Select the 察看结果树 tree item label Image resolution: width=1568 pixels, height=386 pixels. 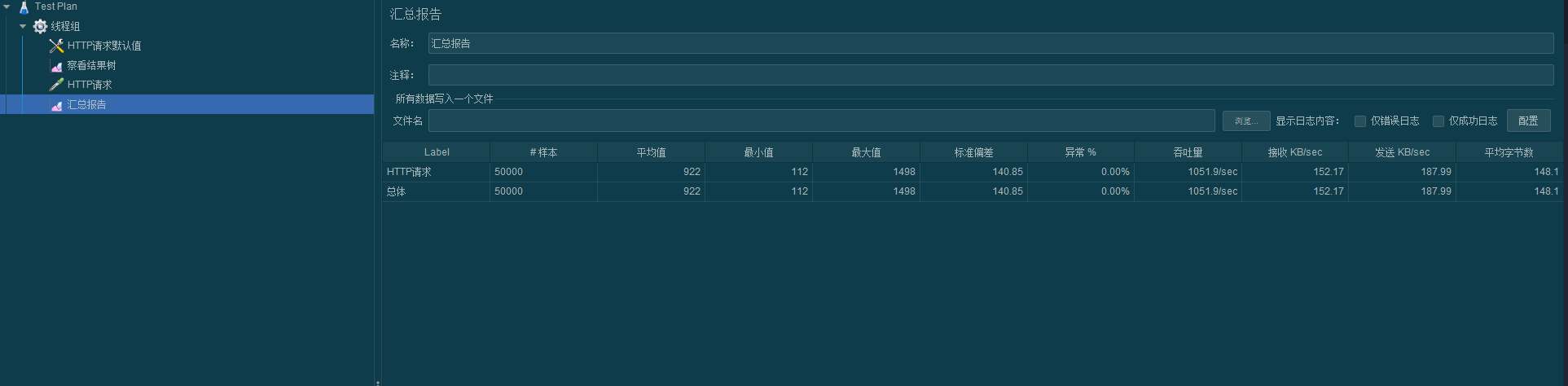[91, 65]
